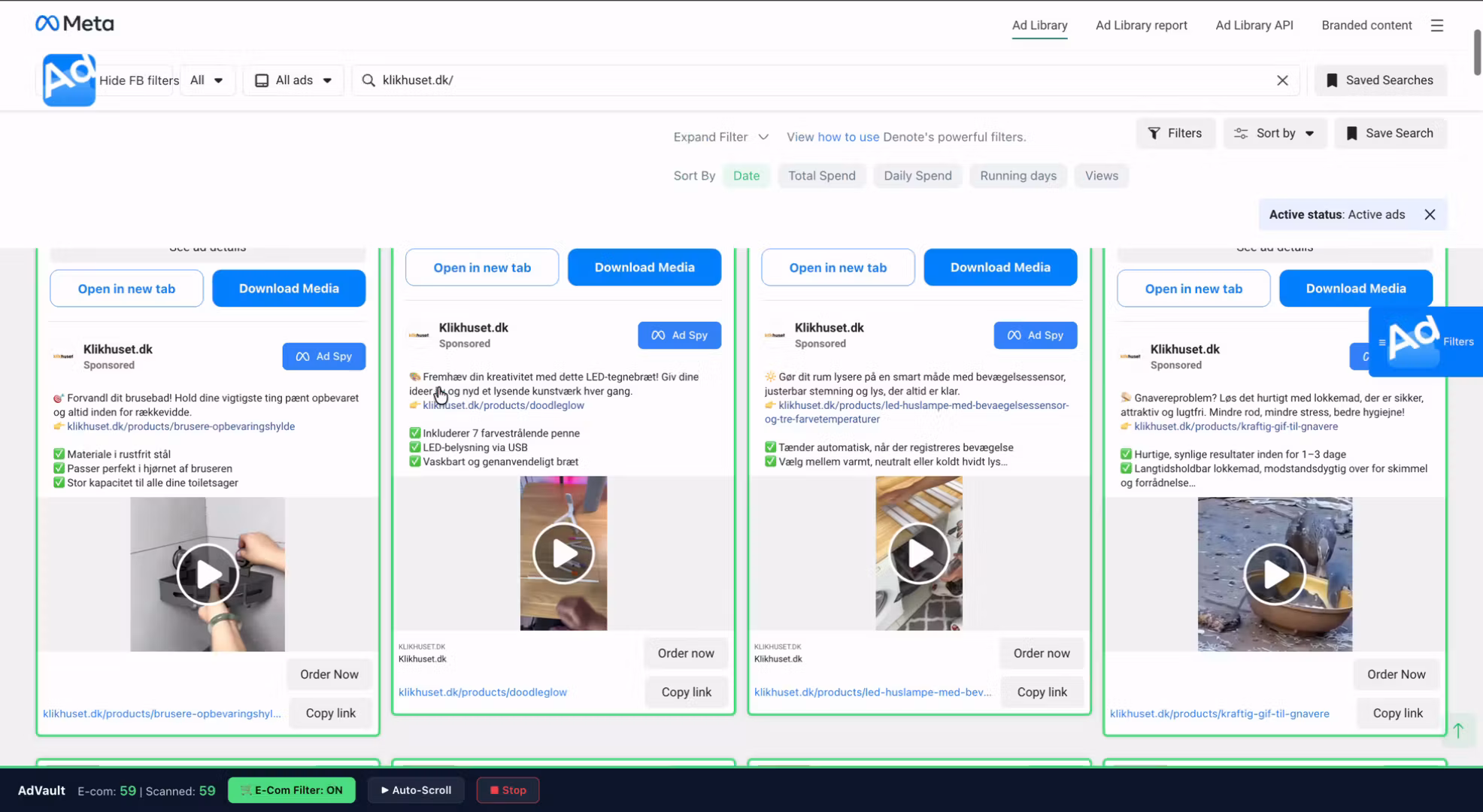Open the hamburger menu icon
Viewport: 1483px width, 812px height.
(1436, 25)
